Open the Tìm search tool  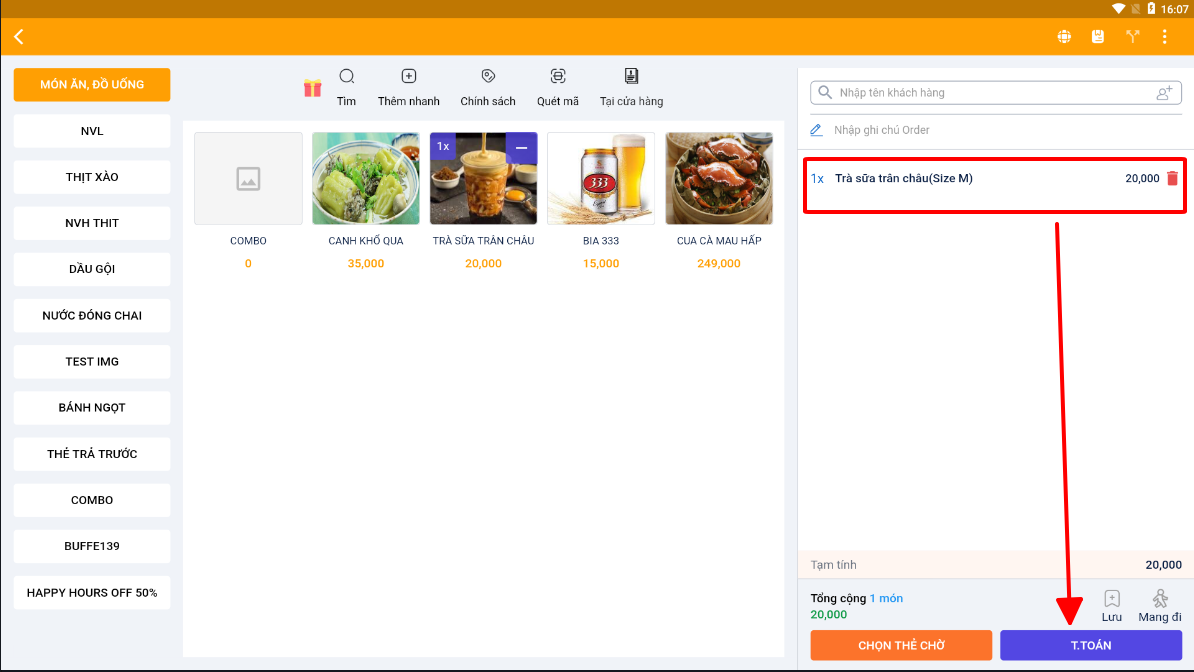pyautogui.click(x=347, y=87)
